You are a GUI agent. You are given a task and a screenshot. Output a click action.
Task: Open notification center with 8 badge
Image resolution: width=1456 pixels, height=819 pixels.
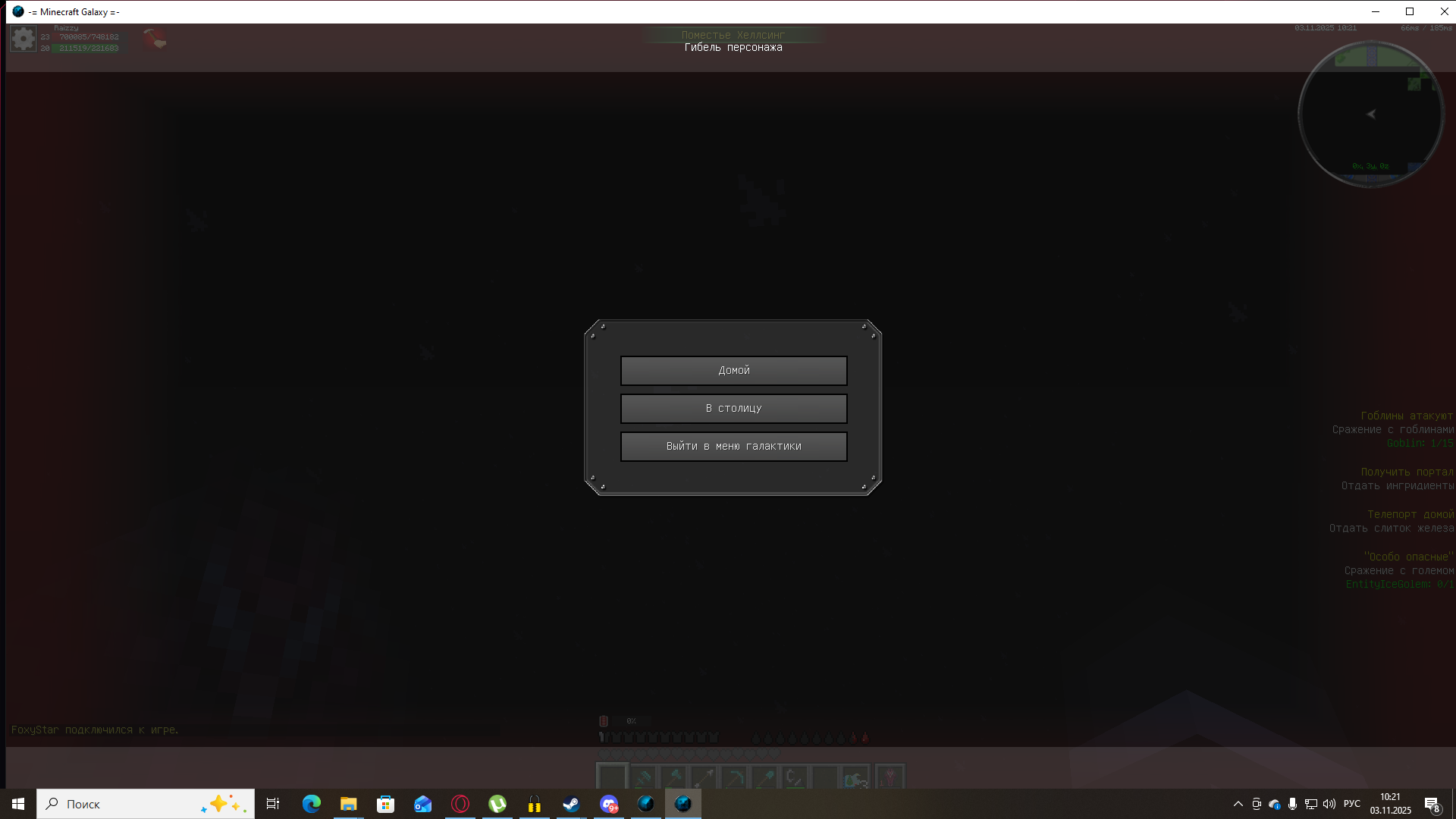point(1432,805)
